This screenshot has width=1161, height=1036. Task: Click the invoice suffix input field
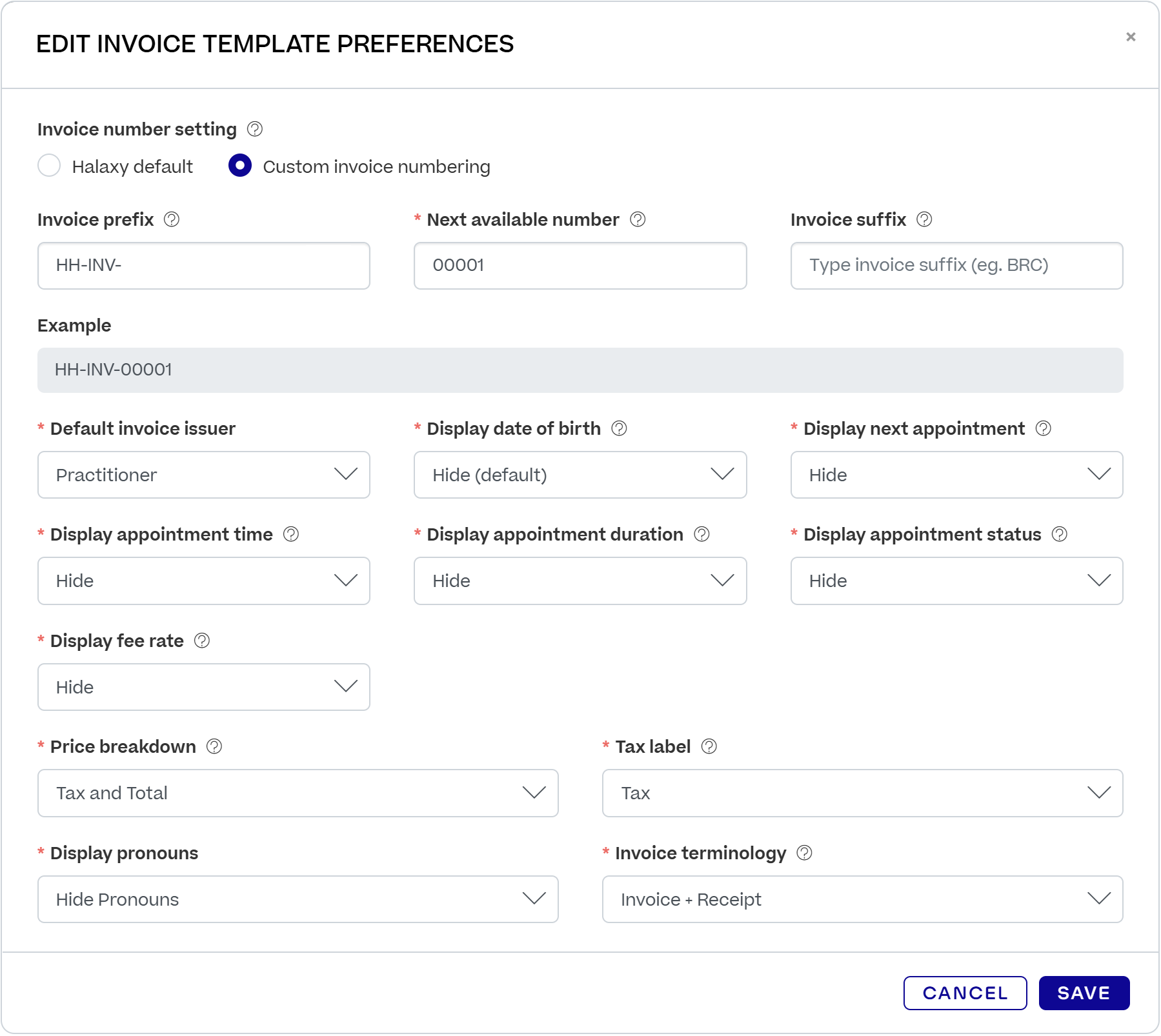[956, 266]
